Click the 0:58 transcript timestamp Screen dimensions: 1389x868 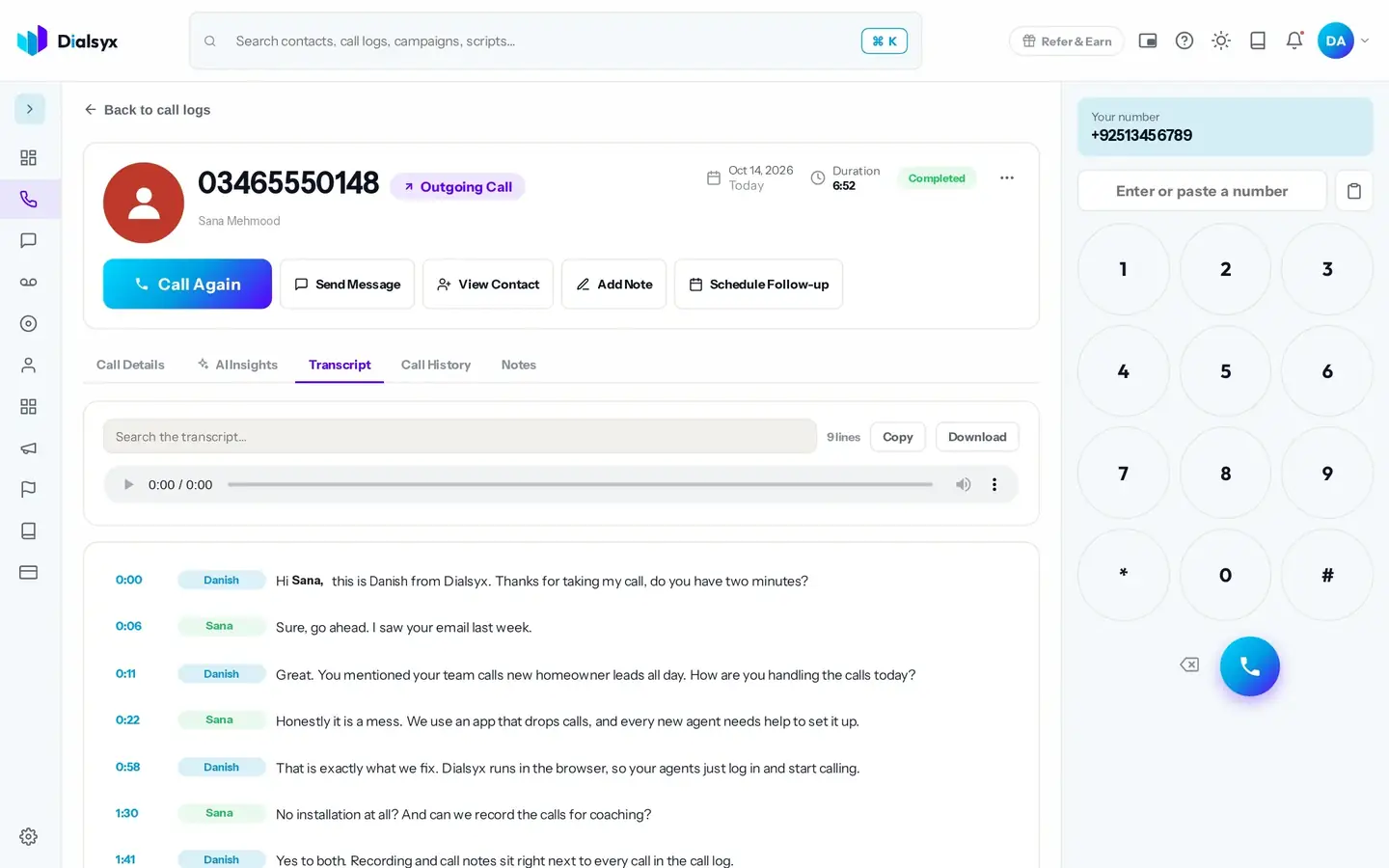pyautogui.click(x=128, y=767)
